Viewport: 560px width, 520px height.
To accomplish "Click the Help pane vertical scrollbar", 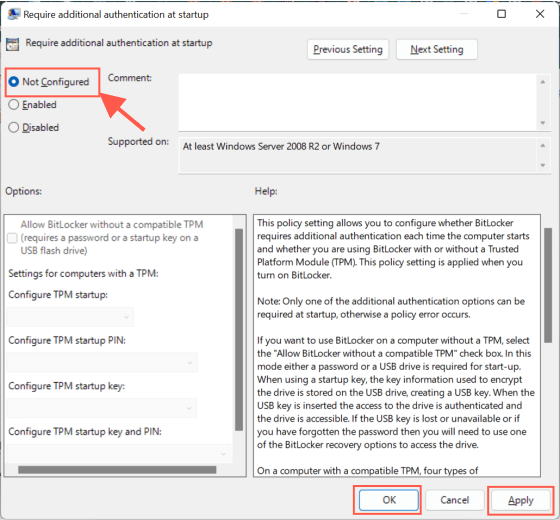I will (x=548, y=285).
